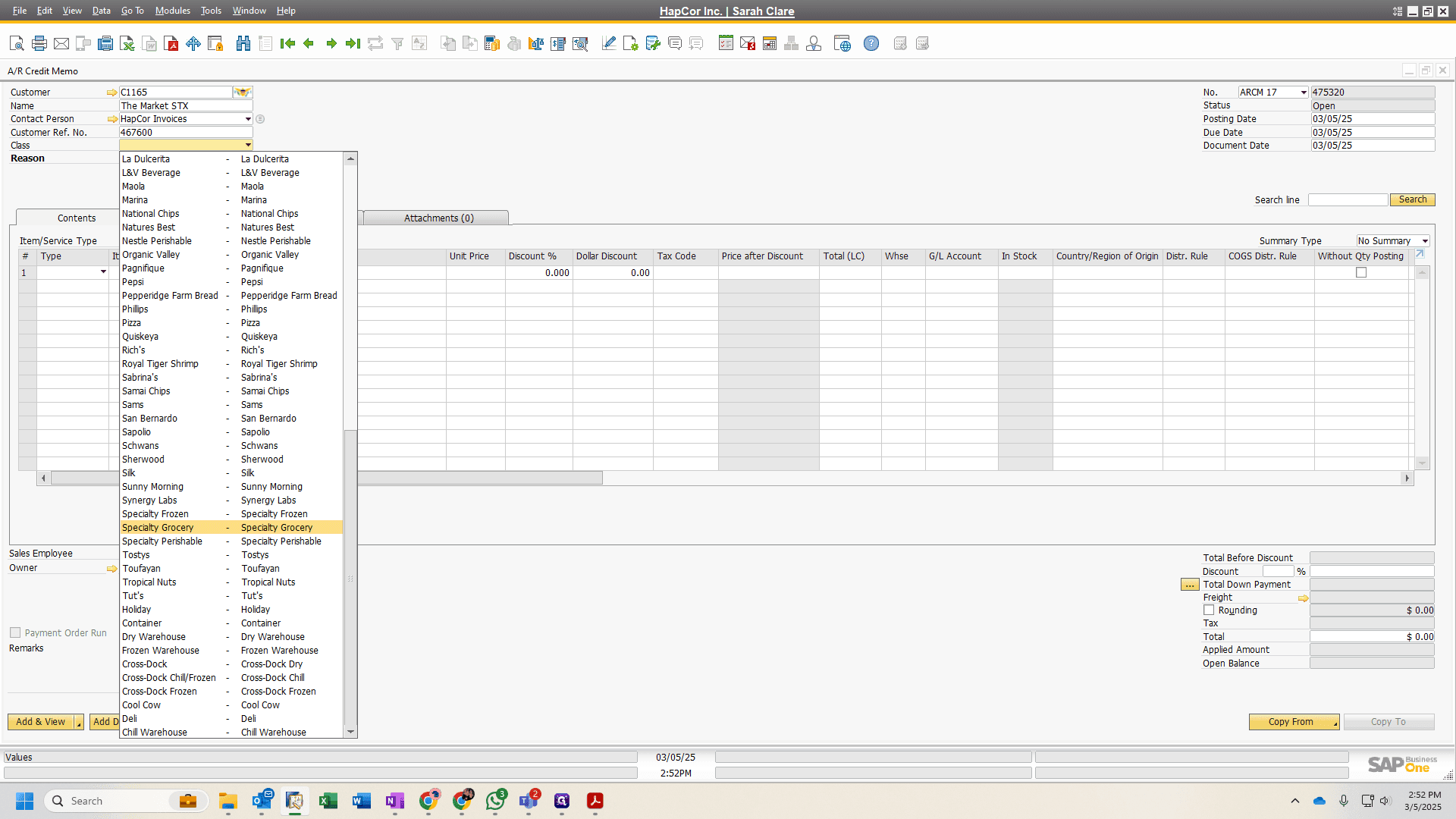Click the Launch Application arrow icon

193,44
